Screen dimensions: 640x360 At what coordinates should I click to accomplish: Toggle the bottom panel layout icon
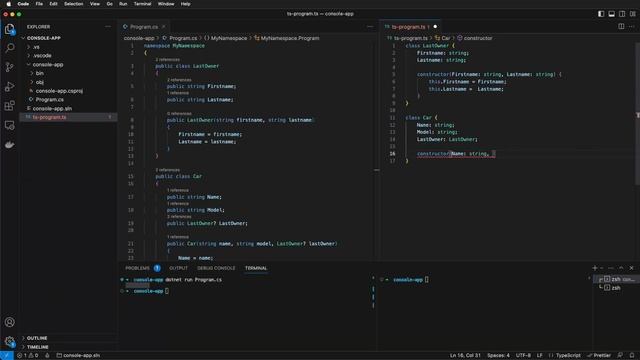tap(611, 14)
